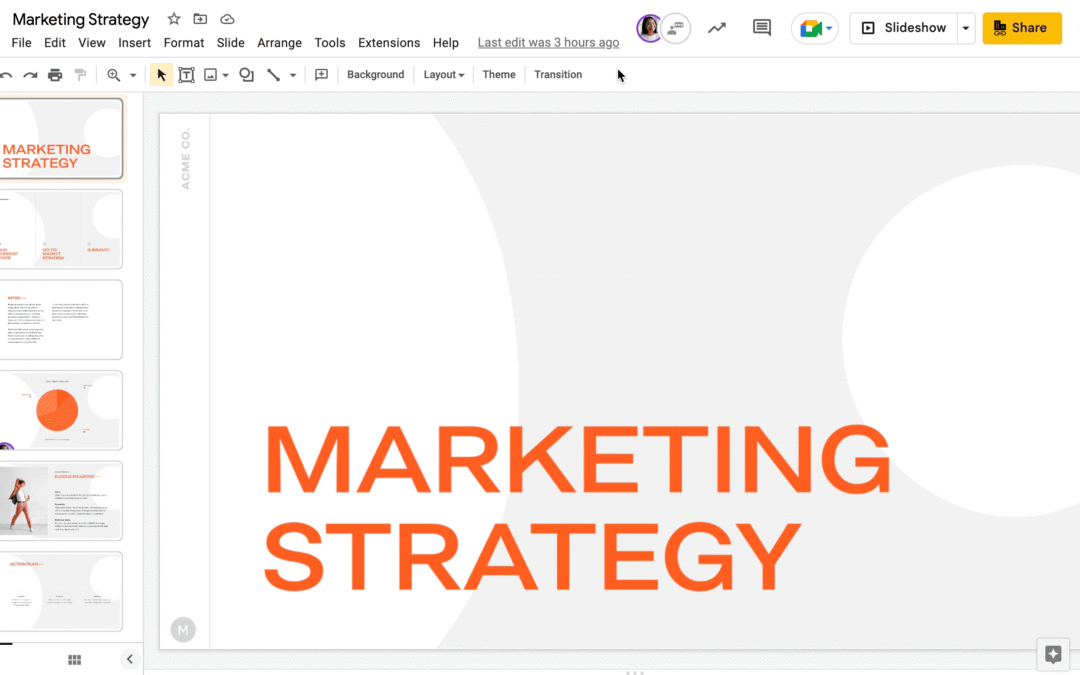Click the Redo arrow
Image resolution: width=1080 pixels, height=675 pixels.
30,75
